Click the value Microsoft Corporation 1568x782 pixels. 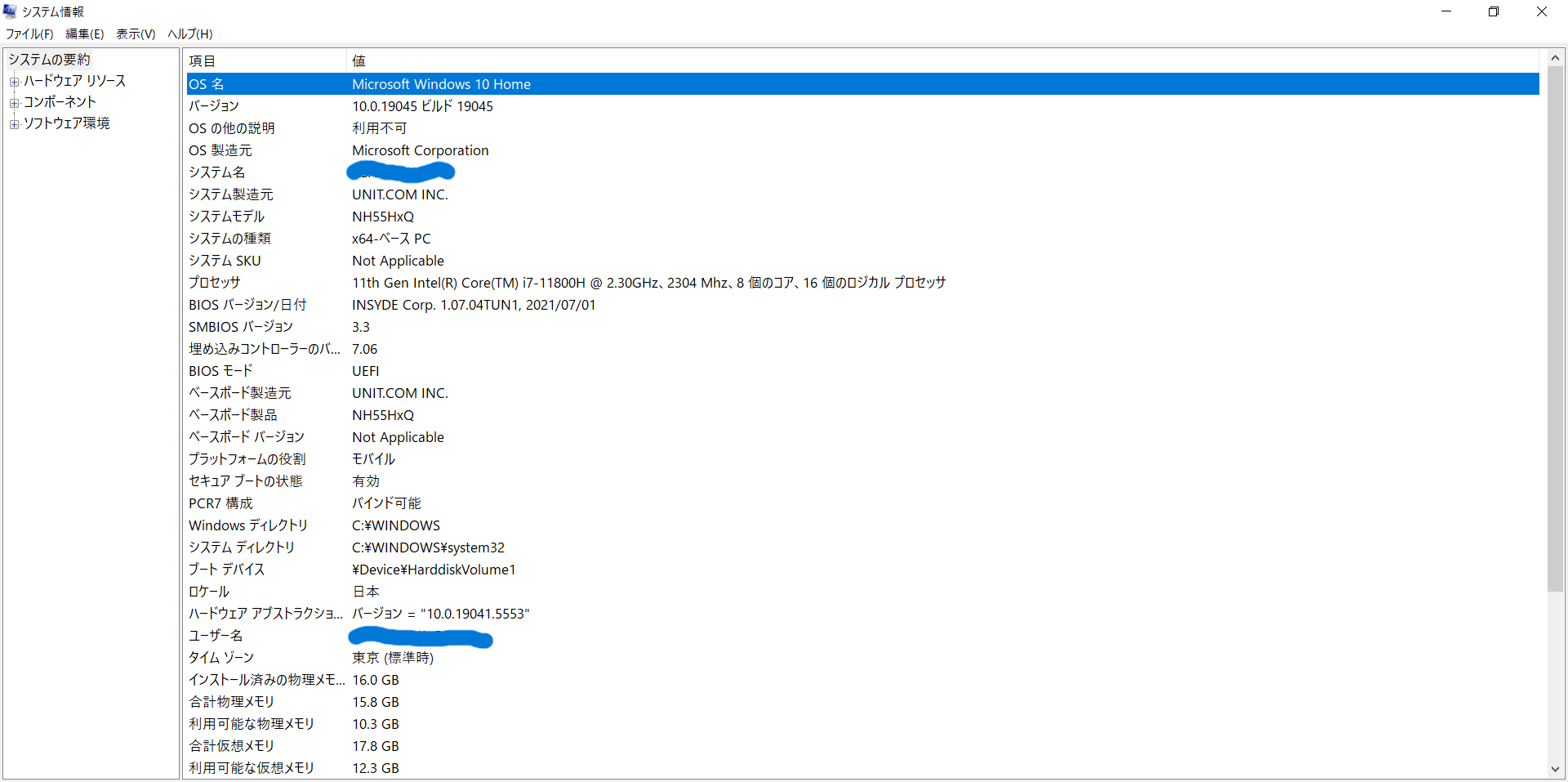click(420, 150)
